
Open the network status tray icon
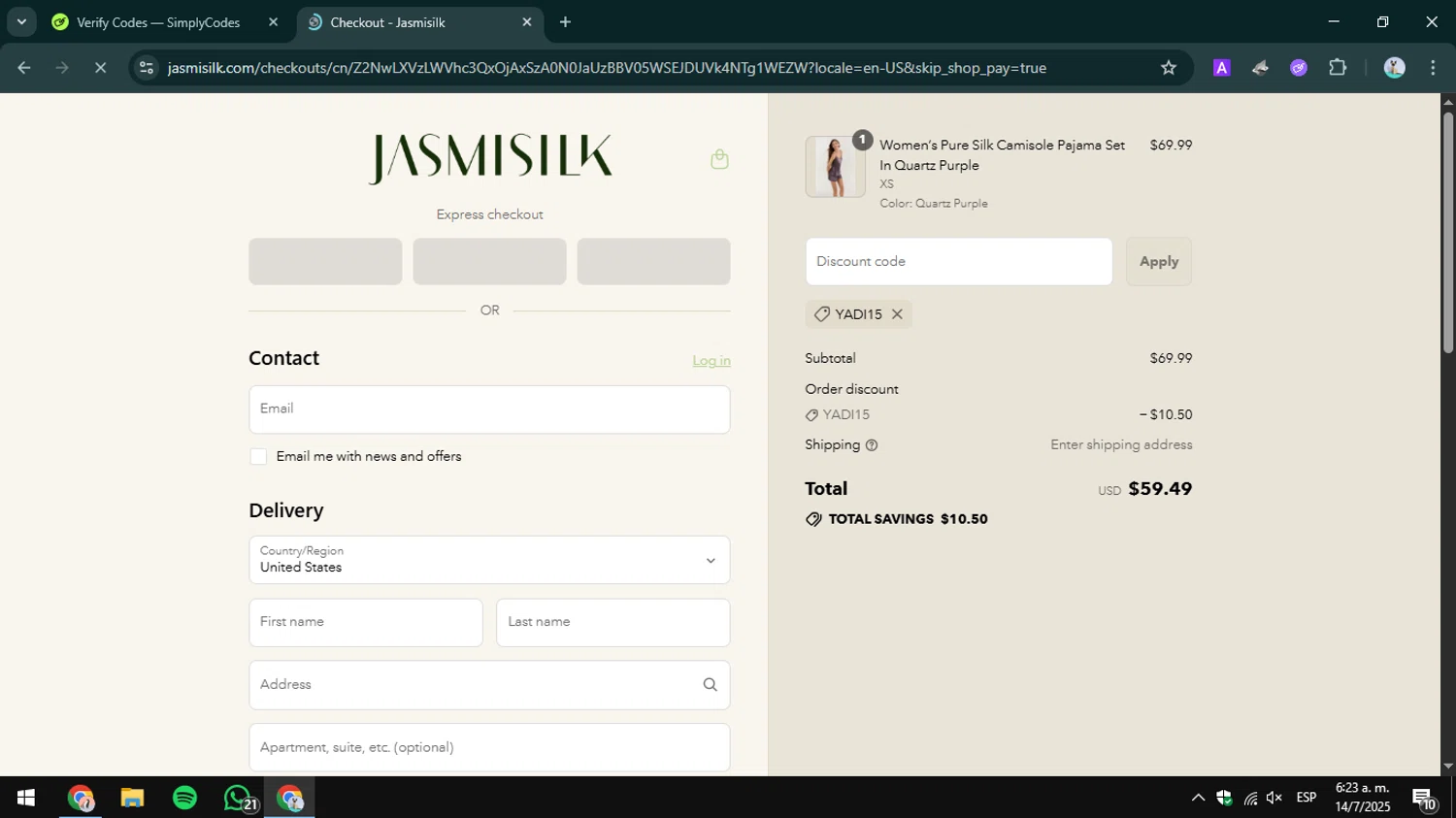point(1250,799)
